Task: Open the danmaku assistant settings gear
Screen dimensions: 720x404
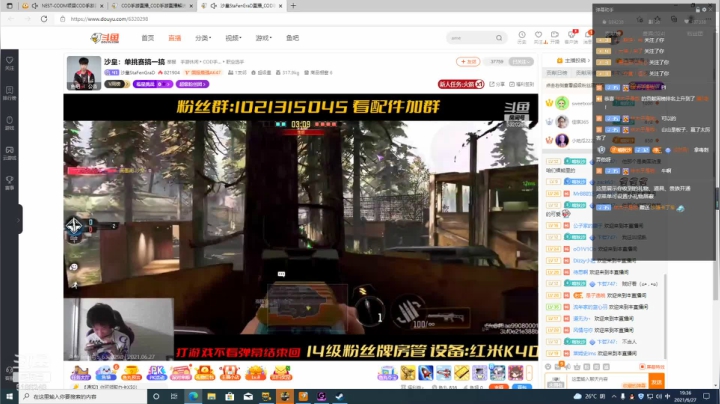Action: (704, 9)
